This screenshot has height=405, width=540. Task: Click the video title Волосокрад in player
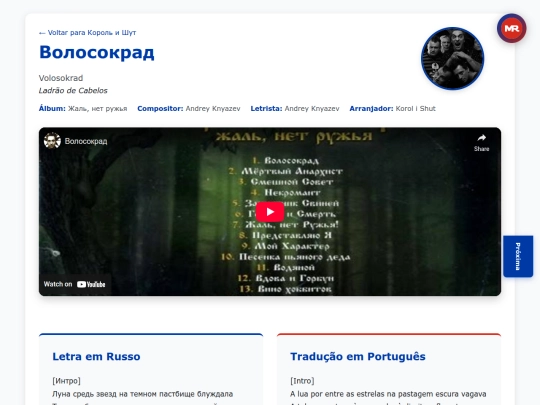point(86,141)
